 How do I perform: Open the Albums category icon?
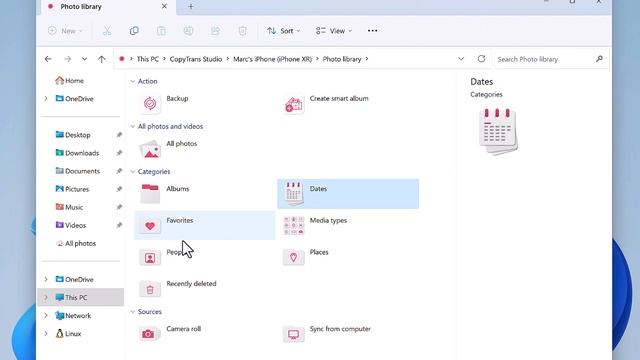[x=150, y=194]
